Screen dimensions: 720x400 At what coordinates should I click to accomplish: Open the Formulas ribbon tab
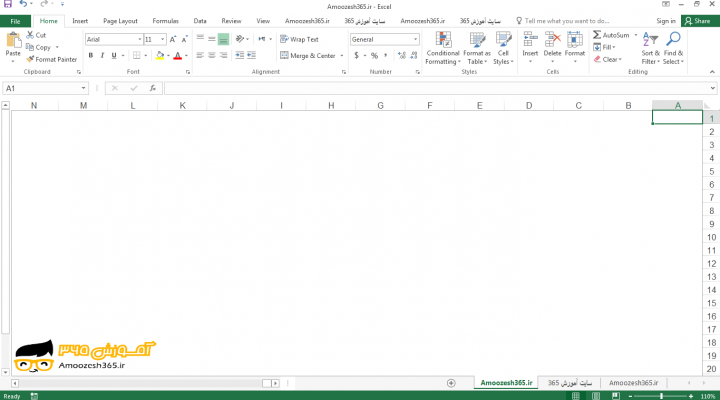point(165,21)
